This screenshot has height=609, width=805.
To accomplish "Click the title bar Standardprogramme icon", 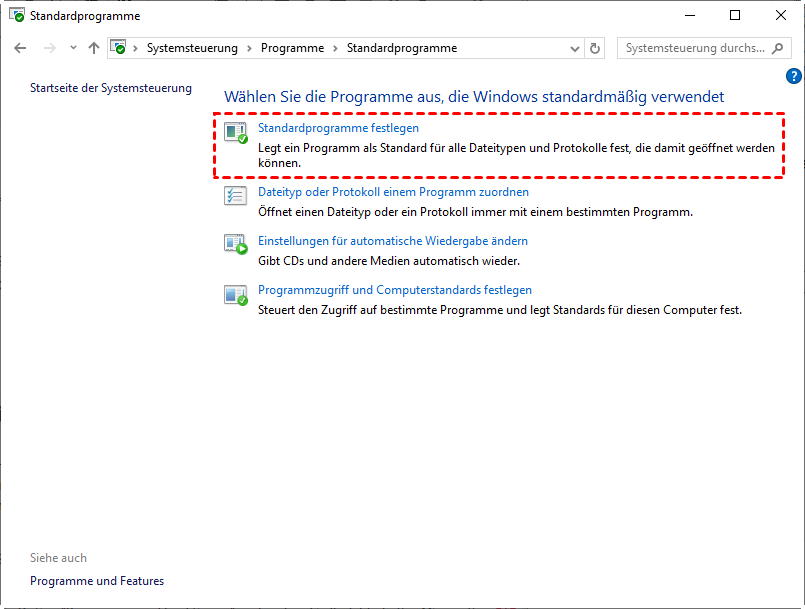I will point(17,15).
